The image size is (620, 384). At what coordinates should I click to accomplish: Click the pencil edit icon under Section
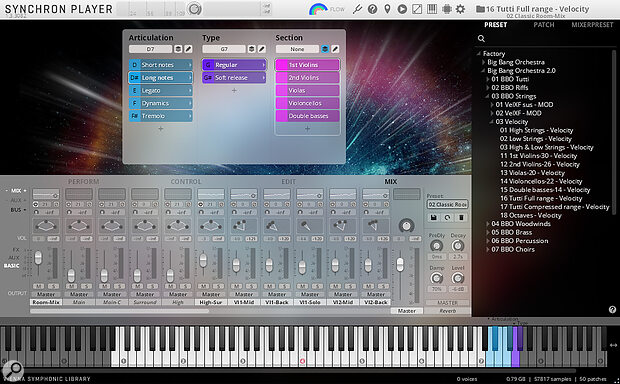(335, 49)
